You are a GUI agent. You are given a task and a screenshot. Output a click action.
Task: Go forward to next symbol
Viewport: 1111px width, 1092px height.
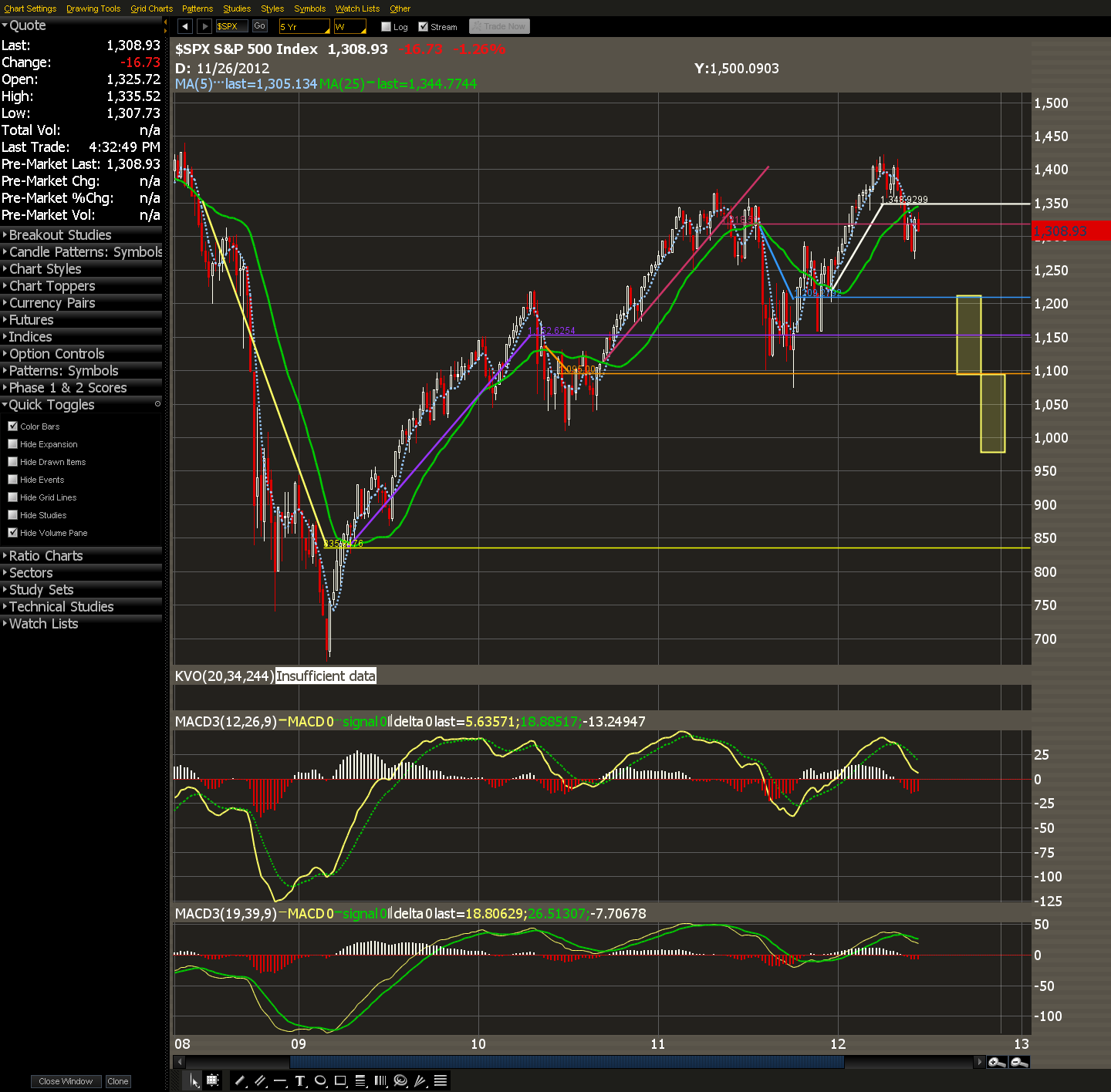(x=204, y=26)
